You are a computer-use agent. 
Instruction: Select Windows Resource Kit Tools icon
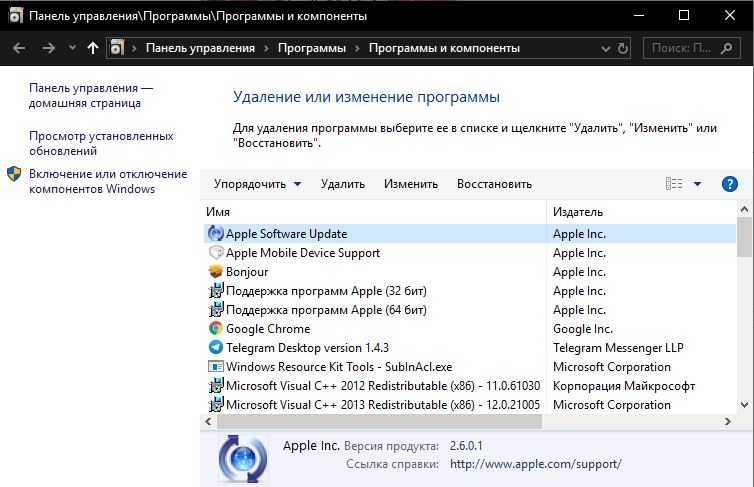click(216, 367)
